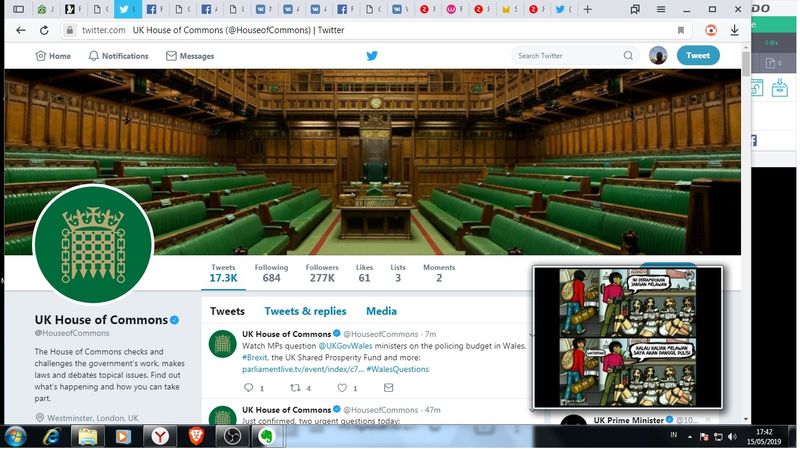Switch to the active Twitter browser tab
Viewport: 800px width, 449px height.
127,9
